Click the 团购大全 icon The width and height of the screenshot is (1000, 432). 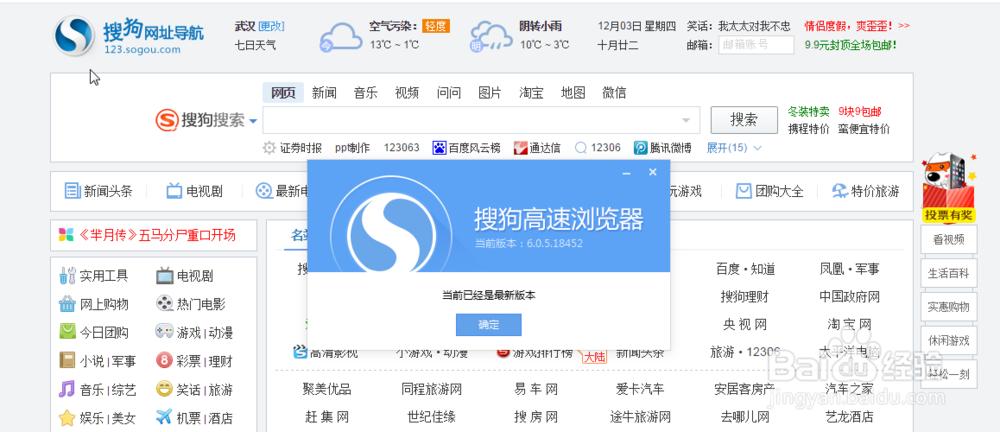(x=744, y=191)
